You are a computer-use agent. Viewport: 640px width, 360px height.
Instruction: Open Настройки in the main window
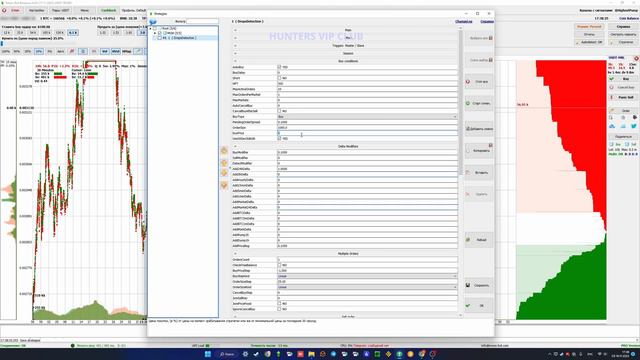point(37,10)
